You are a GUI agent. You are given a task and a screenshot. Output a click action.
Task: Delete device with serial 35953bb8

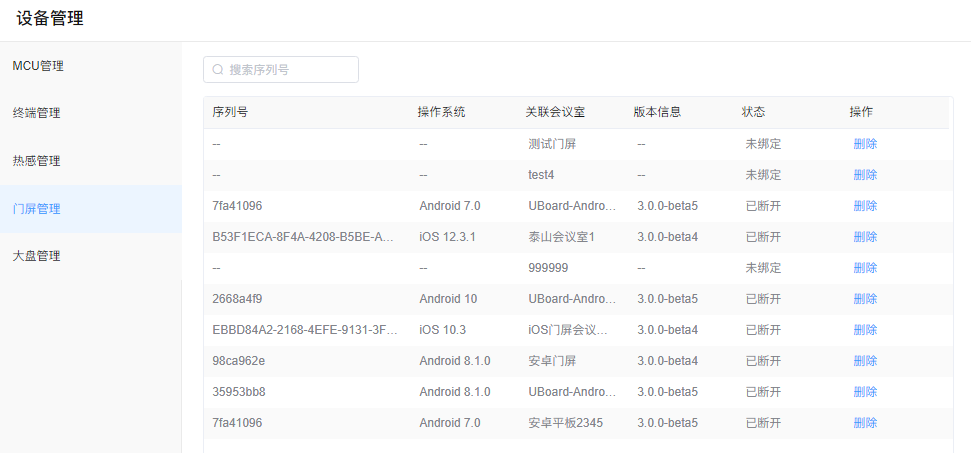pos(865,392)
